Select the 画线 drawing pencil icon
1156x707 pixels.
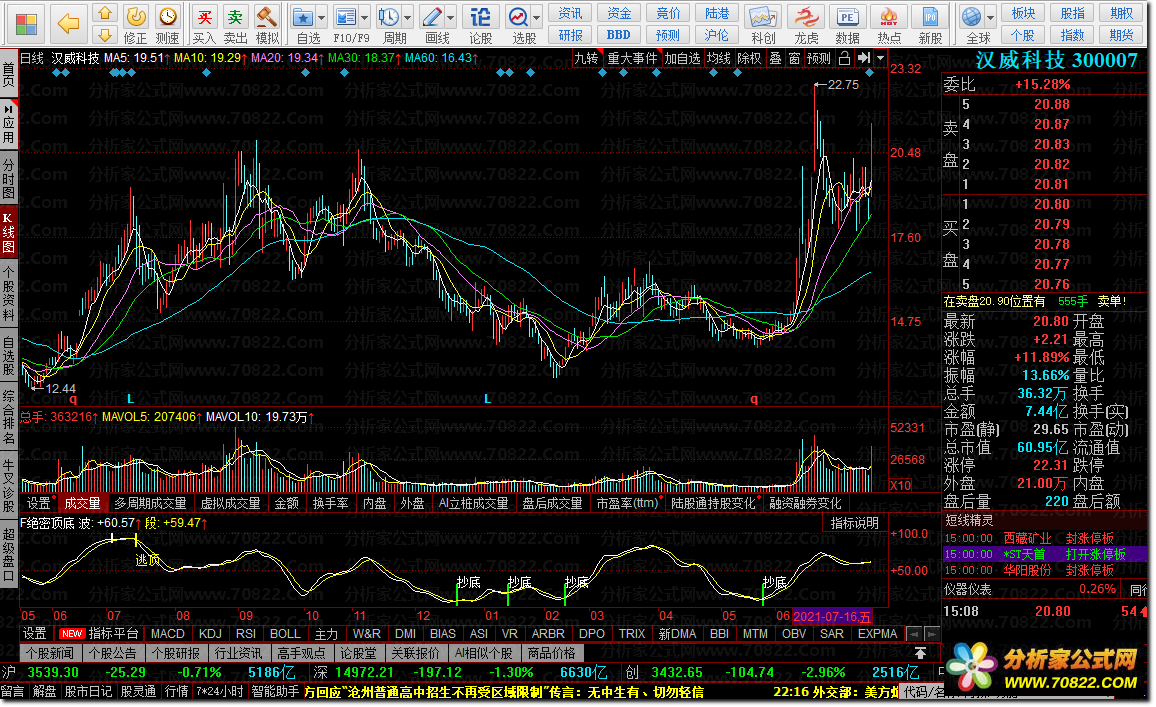[x=432, y=16]
